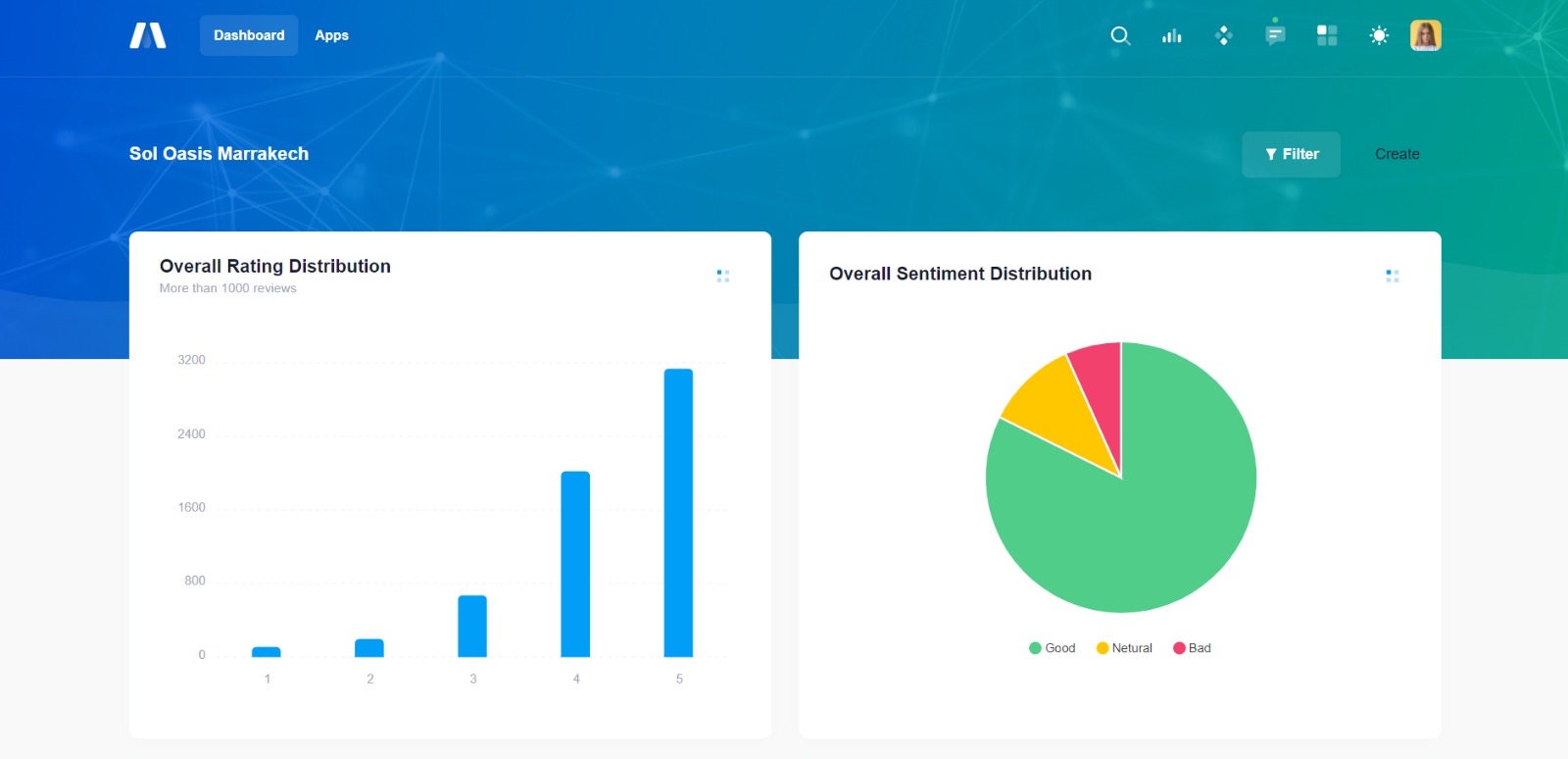Open Overall Sentiment Distribution card options menu
This screenshot has width=1568, height=759.
tap(1393, 277)
